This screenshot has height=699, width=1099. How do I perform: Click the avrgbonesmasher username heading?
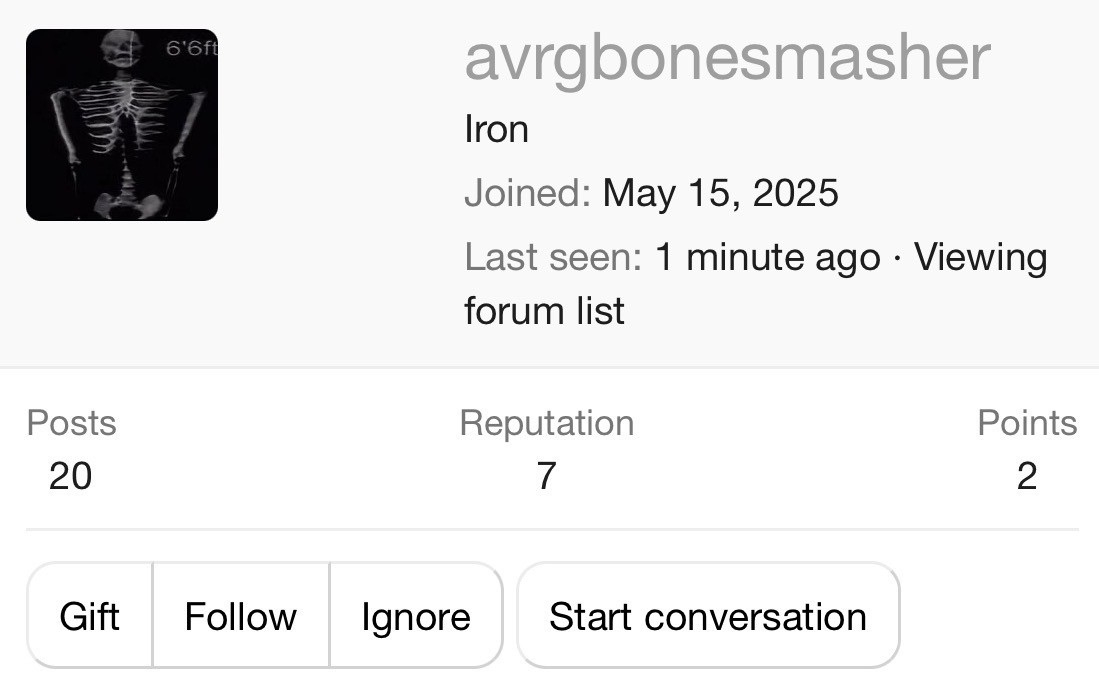click(727, 59)
